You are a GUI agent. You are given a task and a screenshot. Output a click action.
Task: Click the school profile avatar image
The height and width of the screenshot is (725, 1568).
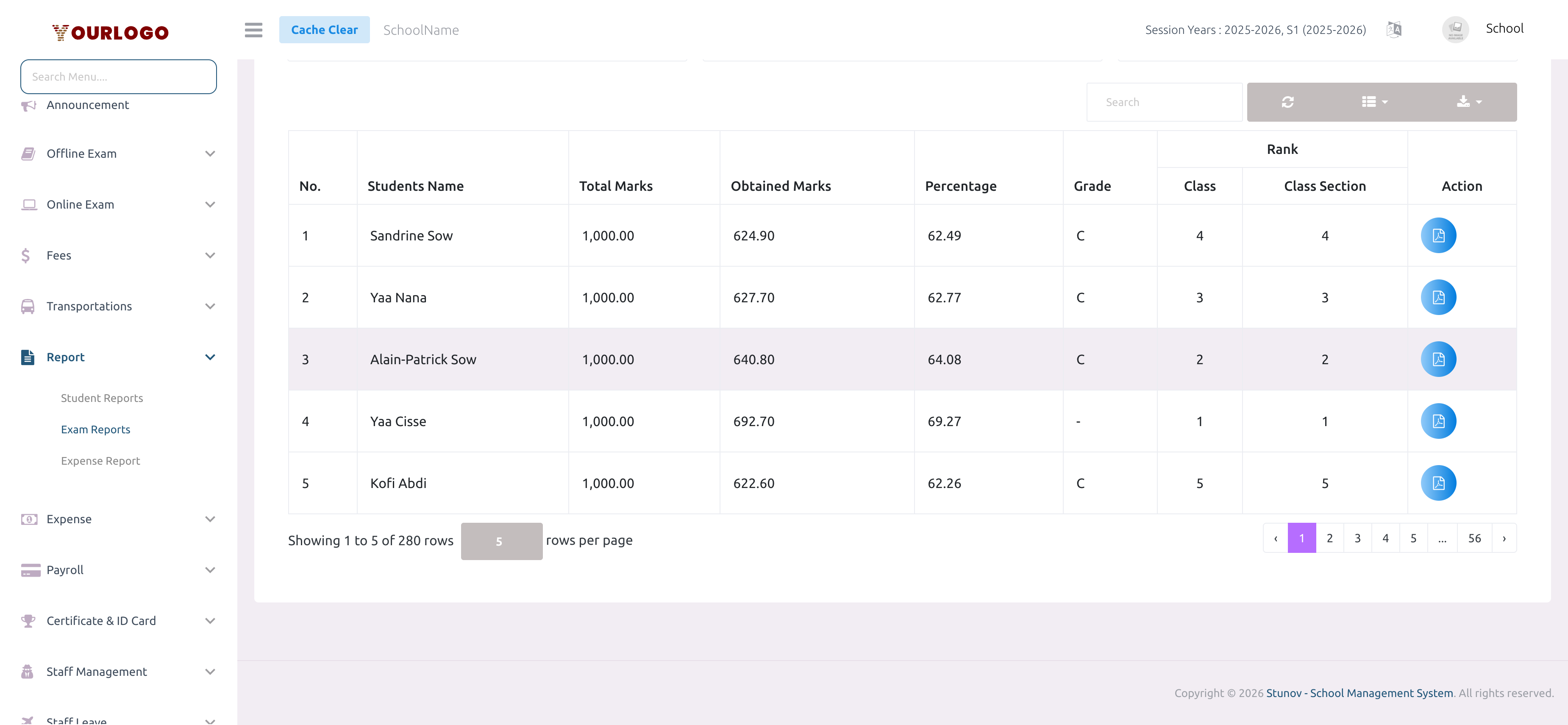[1455, 29]
